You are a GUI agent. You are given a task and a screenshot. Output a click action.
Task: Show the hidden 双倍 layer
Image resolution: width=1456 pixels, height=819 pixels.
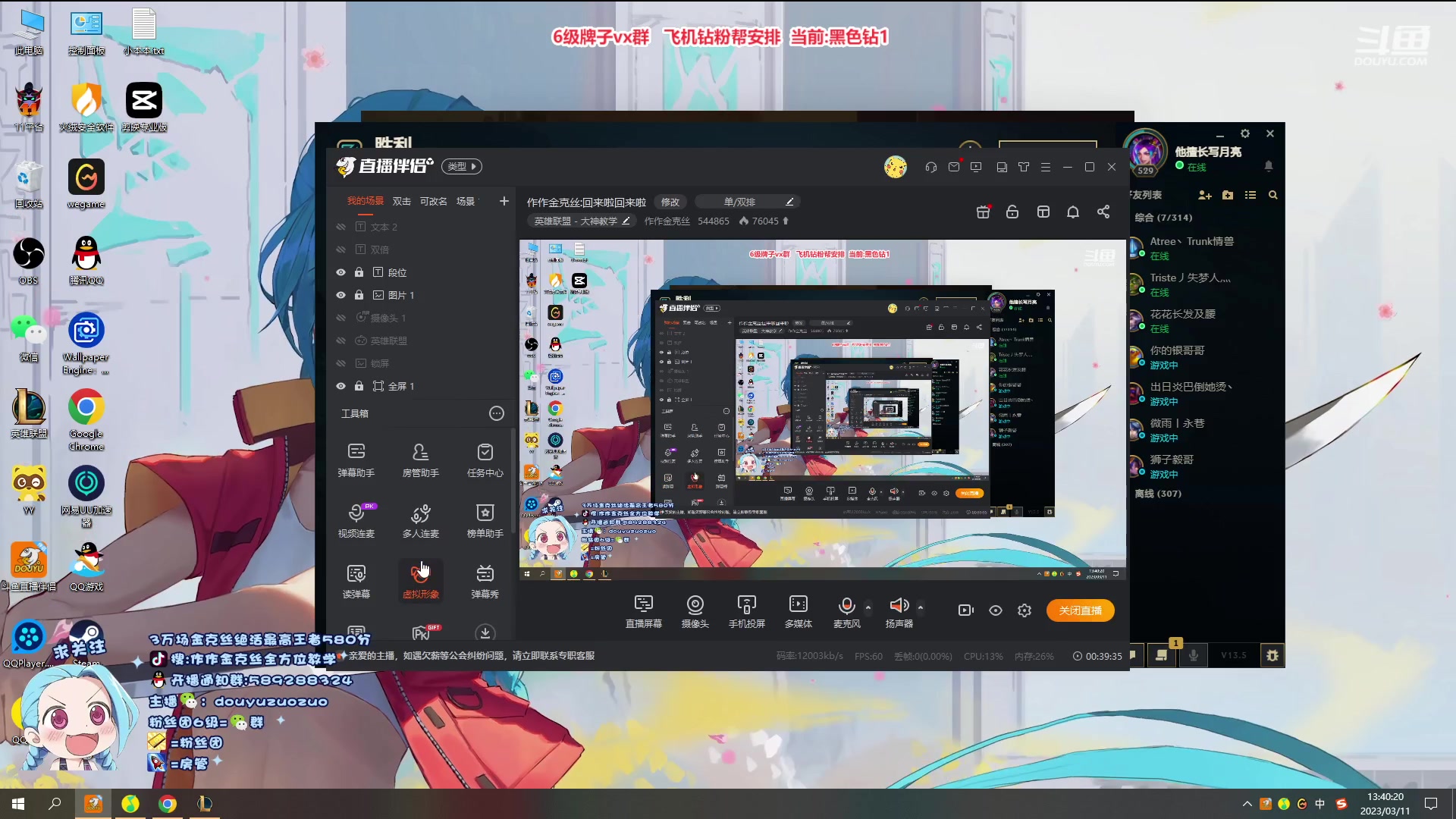click(x=340, y=249)
